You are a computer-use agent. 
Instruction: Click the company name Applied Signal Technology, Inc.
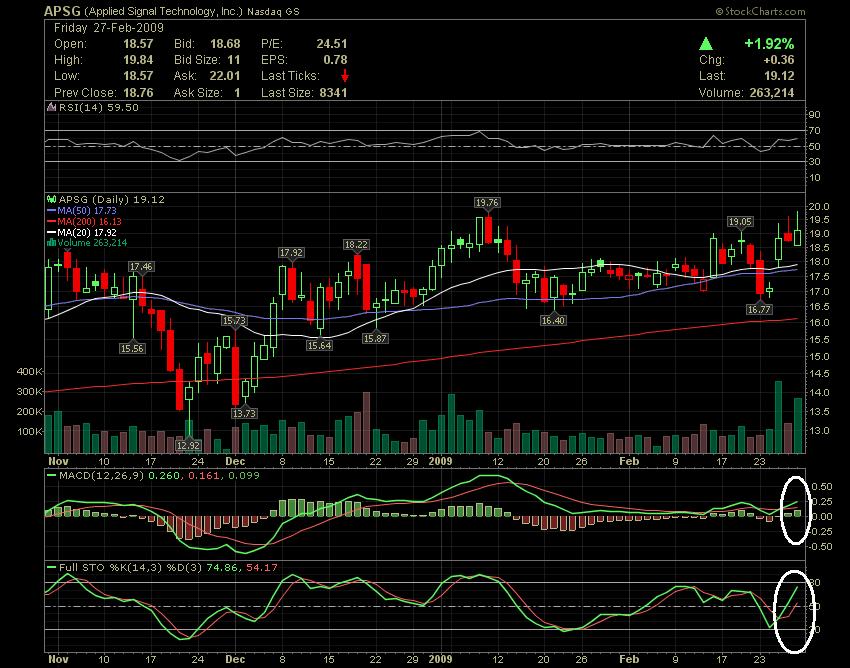coord(164,11)
